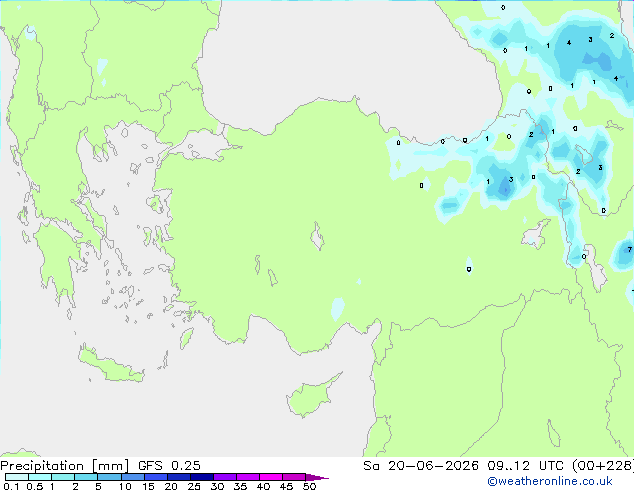Click the 40–45 mm magenta swatch
This screenshot has height=490, width=634.
pyautogui.click(x=271, y=477)
